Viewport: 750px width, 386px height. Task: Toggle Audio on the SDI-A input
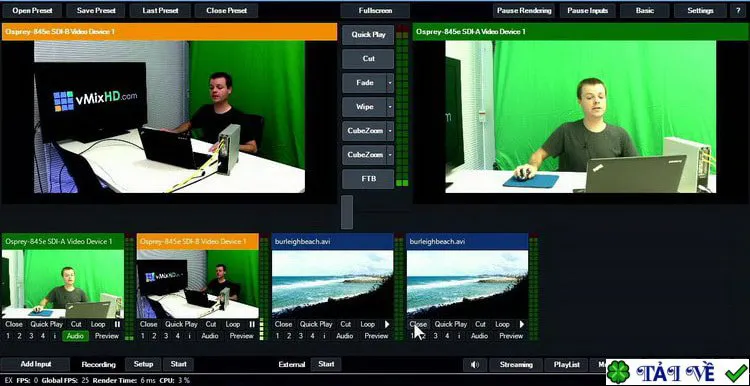coord(75,336)
